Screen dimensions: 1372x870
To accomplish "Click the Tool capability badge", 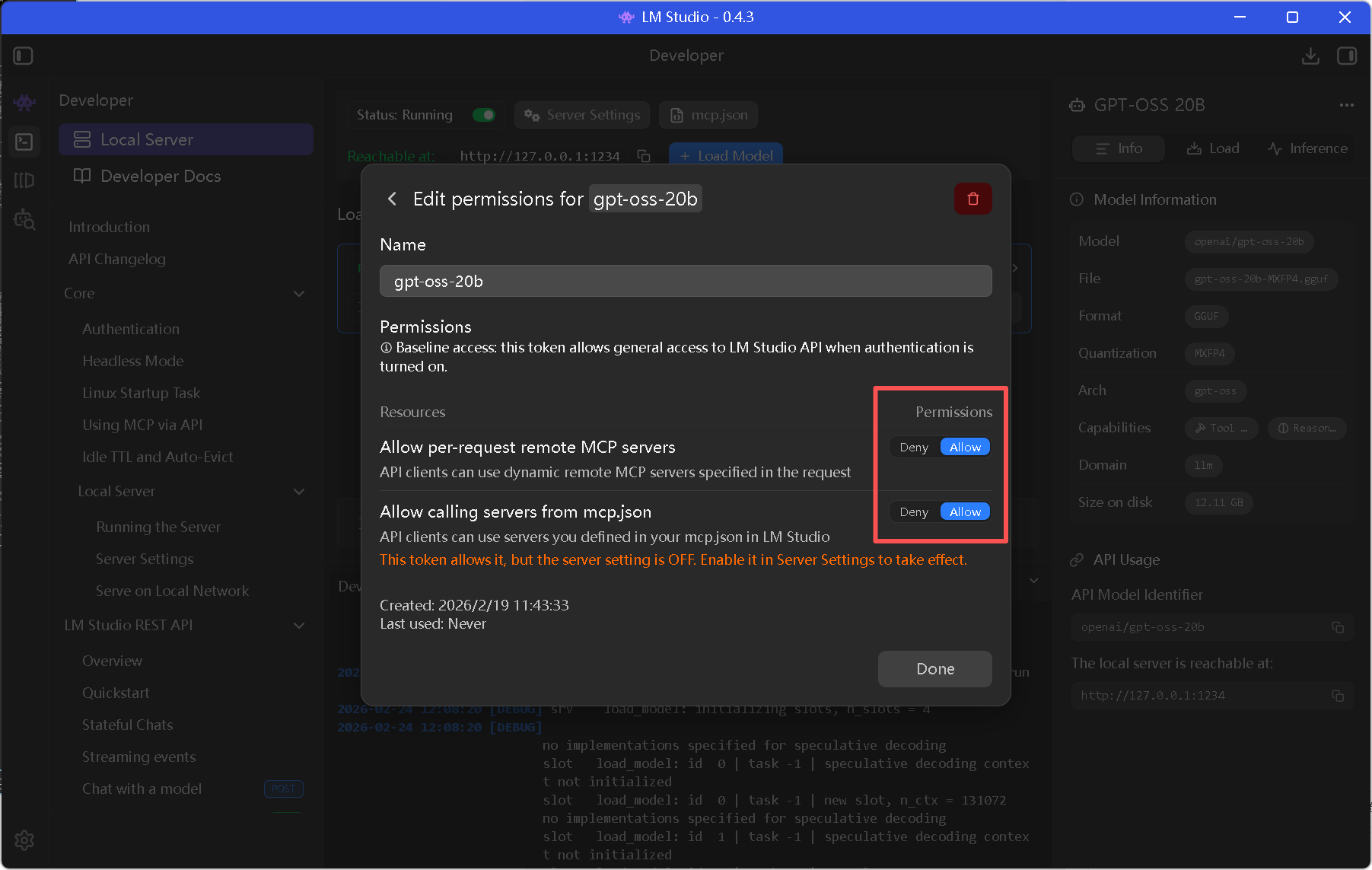I will click(x=1221, y=429).
